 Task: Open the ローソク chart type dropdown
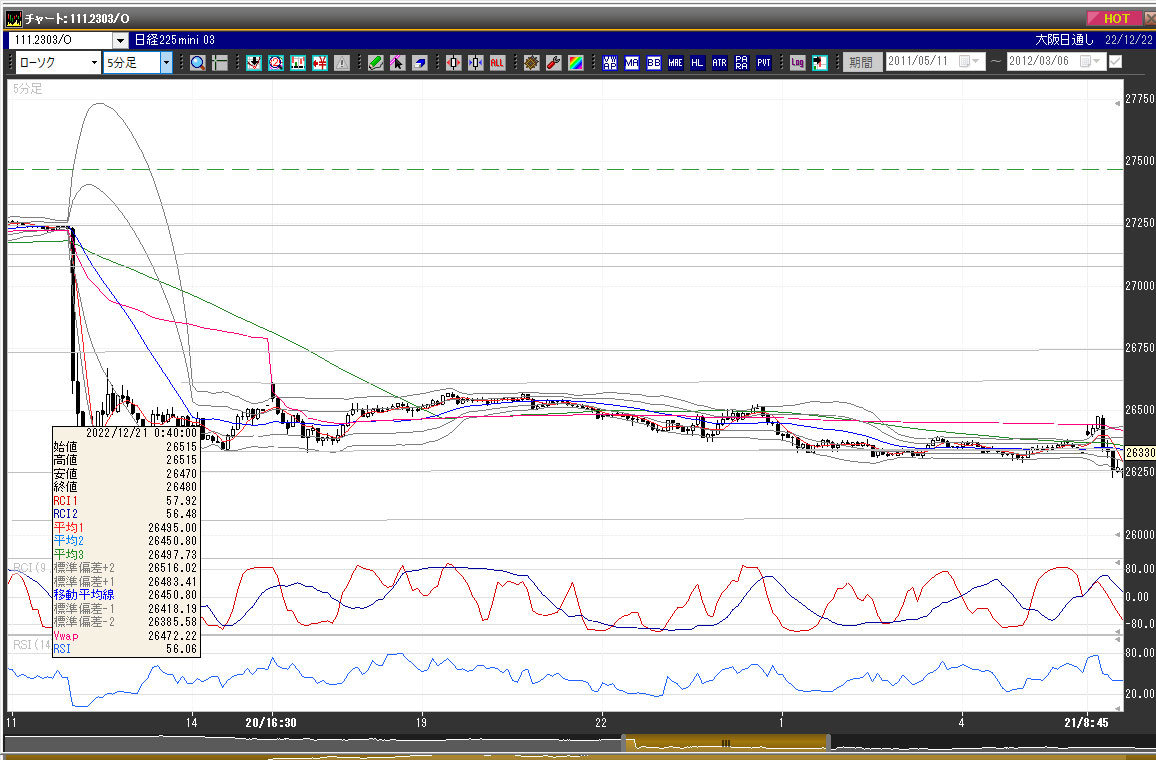[94, 63]
